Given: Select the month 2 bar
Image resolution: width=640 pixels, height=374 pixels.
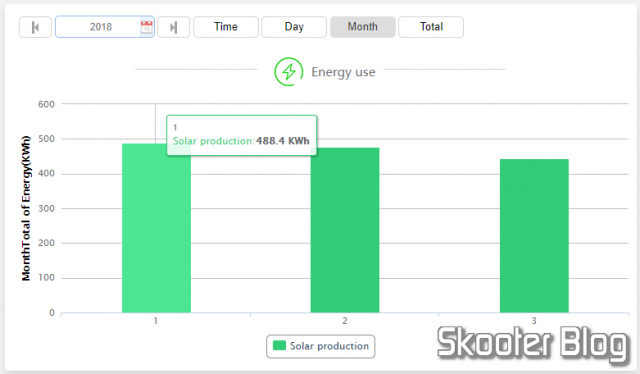Looking at the screenshot, I should [345, 230].
